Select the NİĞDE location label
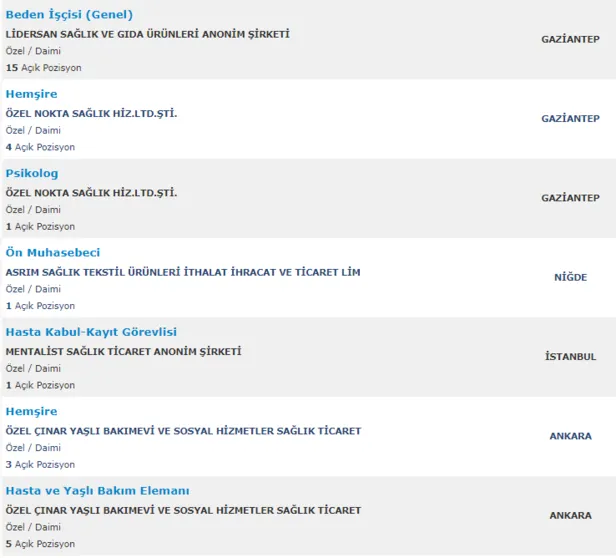The height and width of the screenshot is (558, 616). 570,277
